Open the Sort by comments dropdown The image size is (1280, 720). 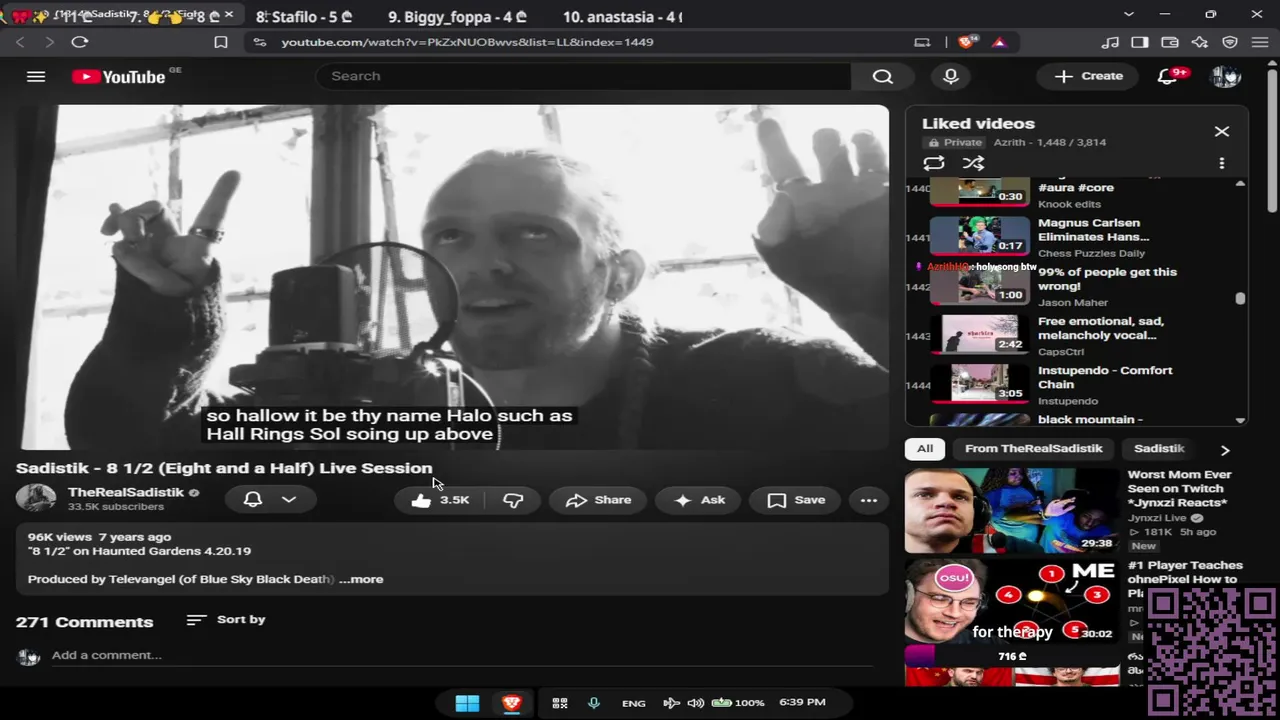226,620
